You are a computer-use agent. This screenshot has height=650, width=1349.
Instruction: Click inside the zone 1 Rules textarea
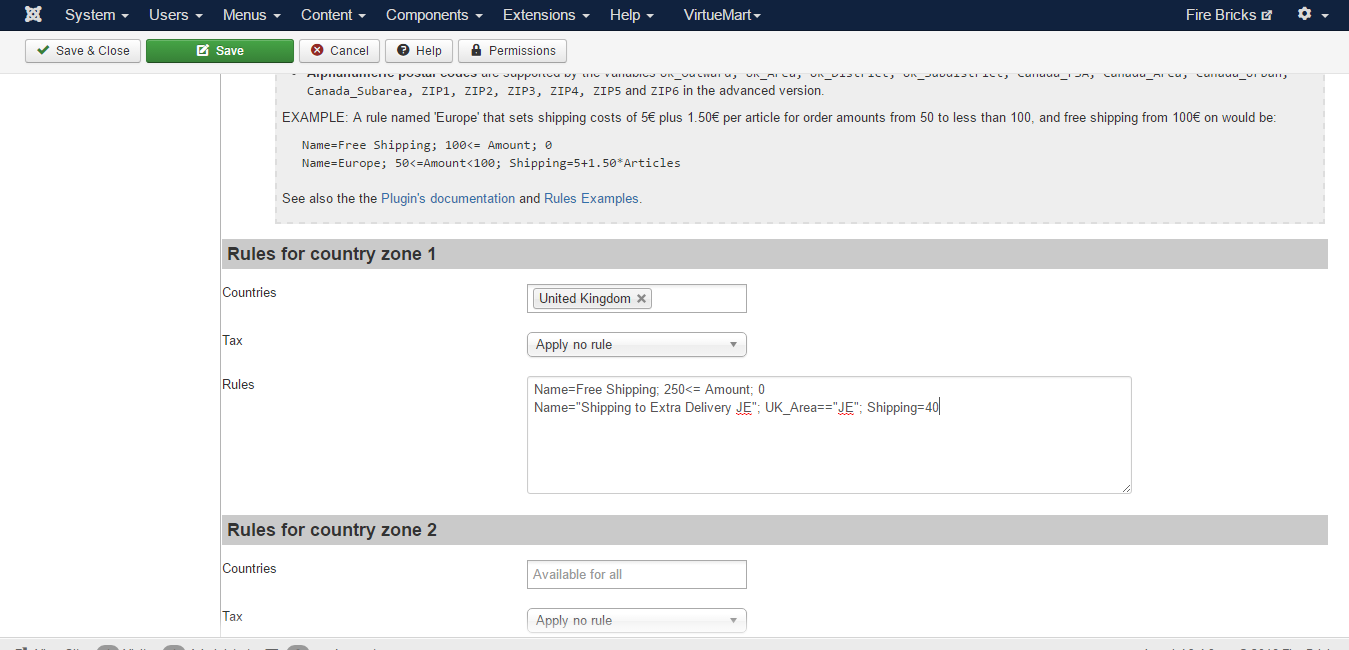pyautogui.click(x=828, y=450)
